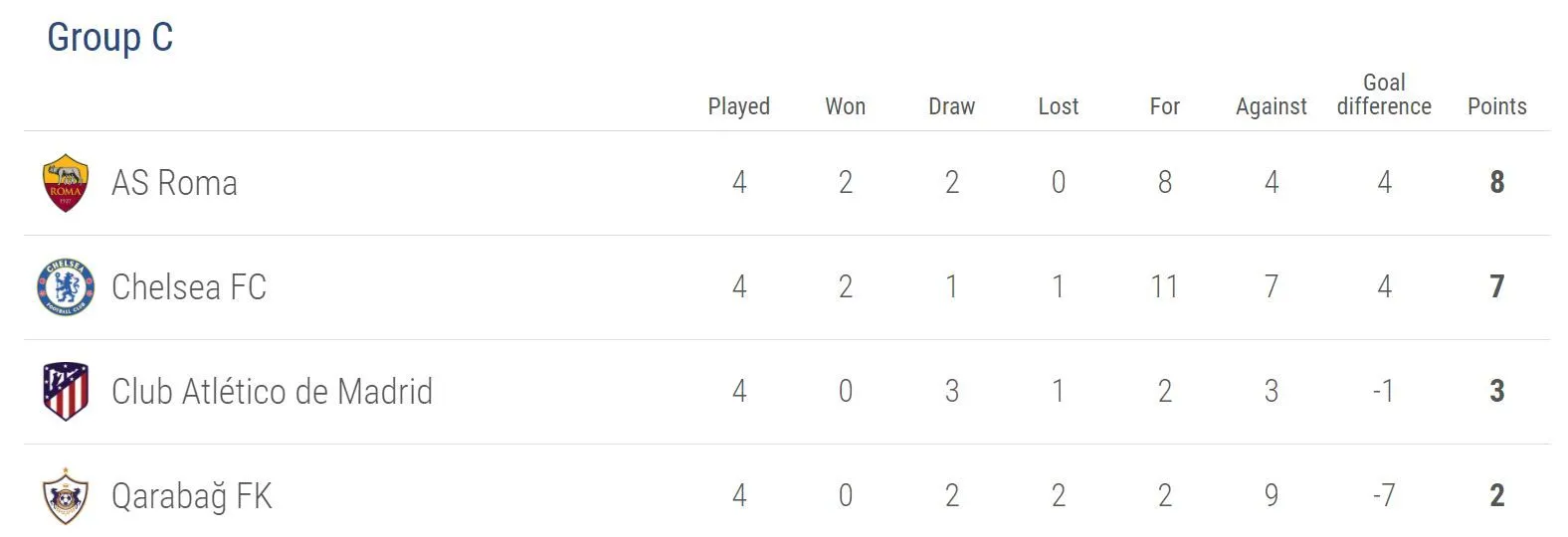This screenshot has width=1568, height=537.
Task: Click the Won column header
Action: coord(845,106)
